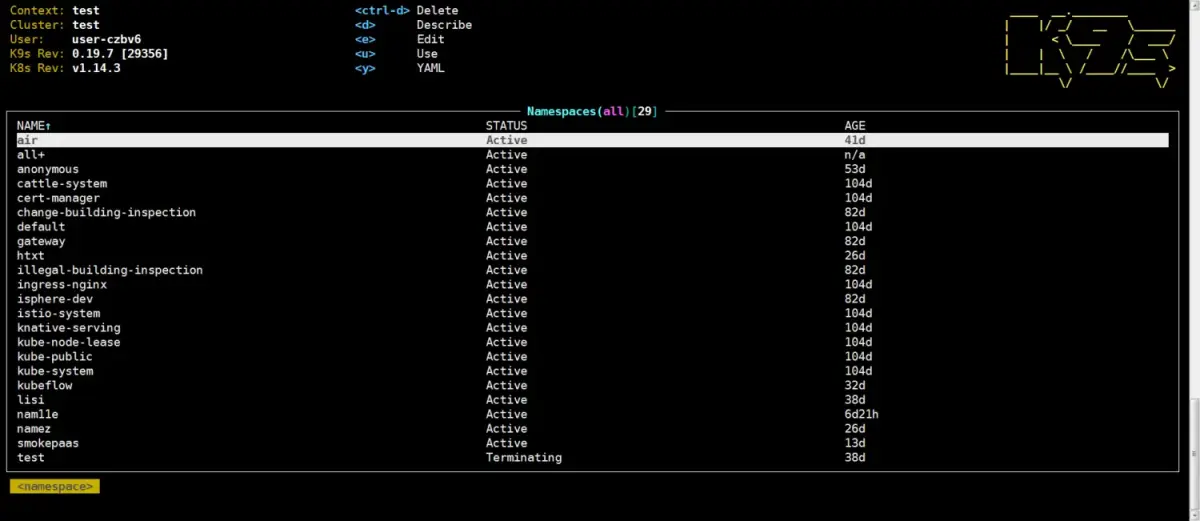Select the kubeflow namespace row

(x=45, y=386)
